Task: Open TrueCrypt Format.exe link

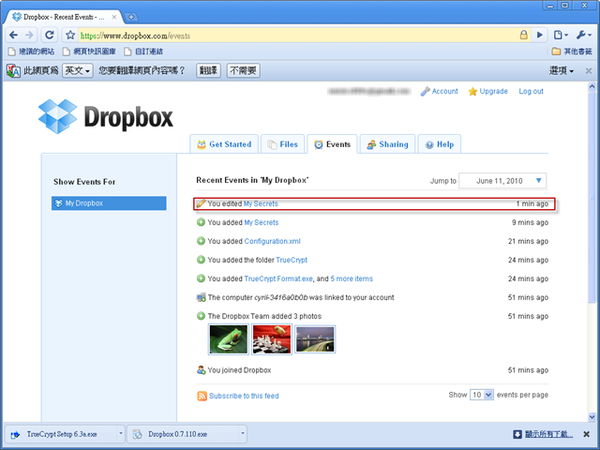Action: (x=278, y=279)
